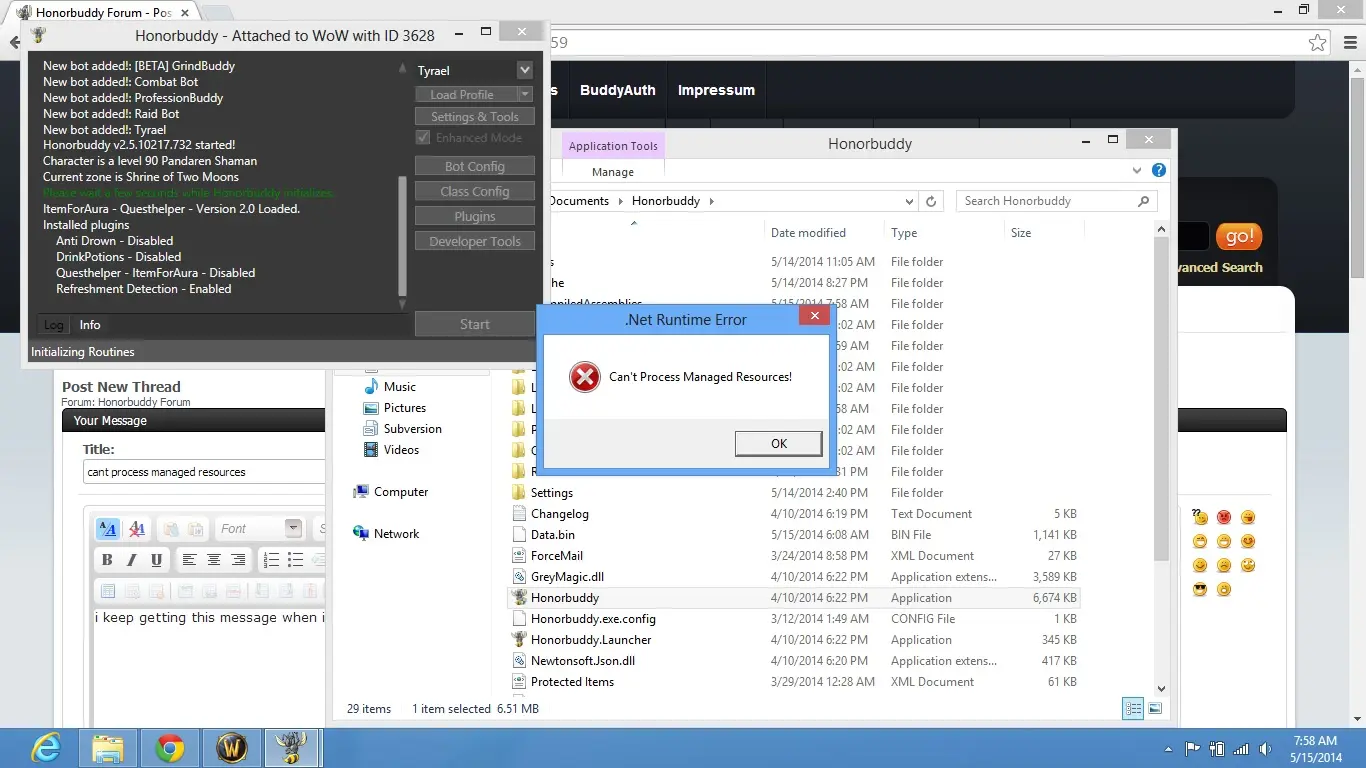Sort files by Date modified column
The height and width of the screenshot is (768, 1366).
[x=808, y=233]
